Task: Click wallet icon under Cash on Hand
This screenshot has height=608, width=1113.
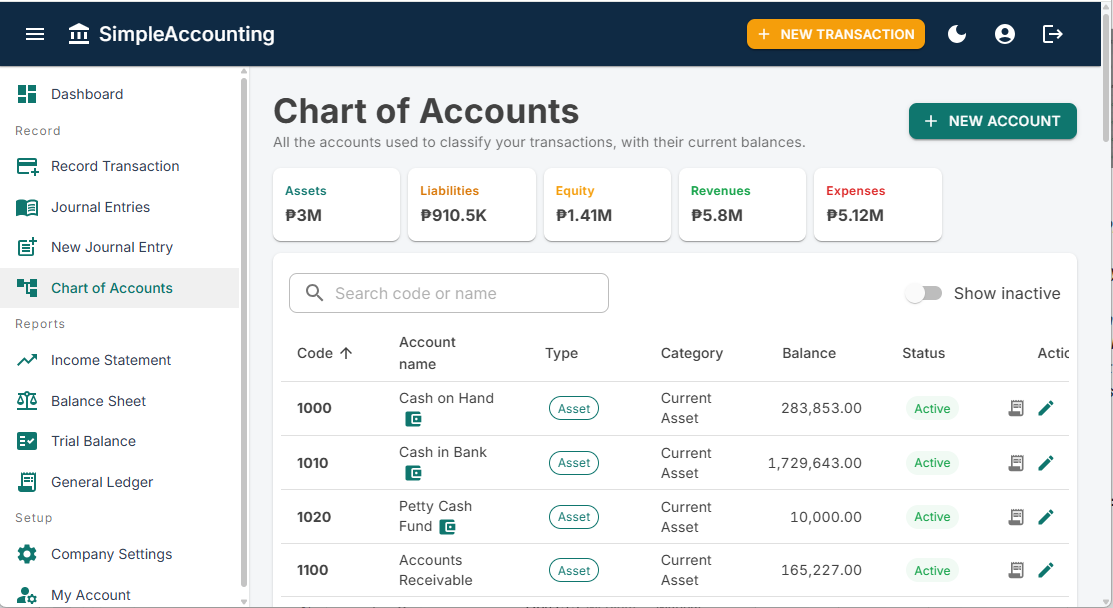Action: point(413,419)
